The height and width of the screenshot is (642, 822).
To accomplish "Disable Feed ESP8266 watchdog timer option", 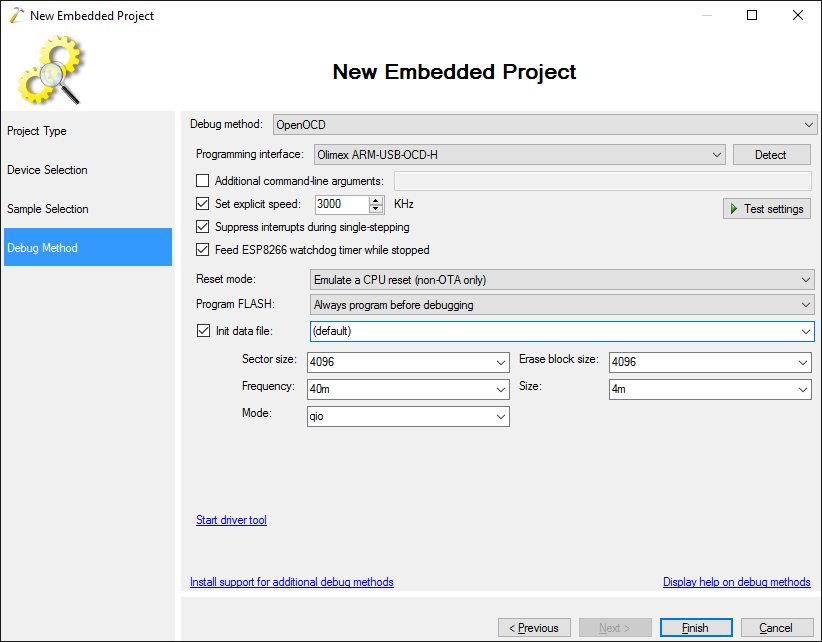I will (x=202, y=249).
